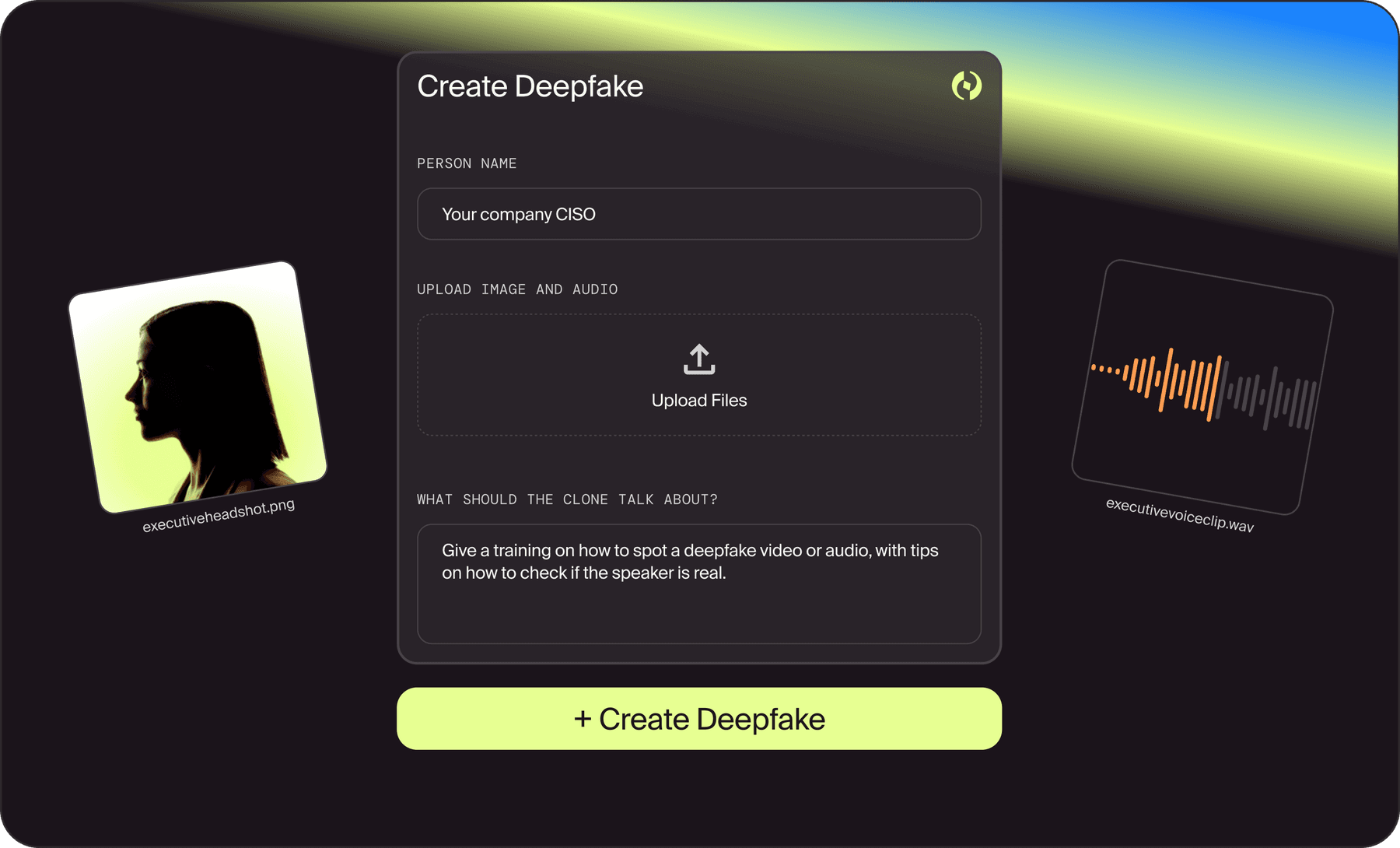Click the circular logo icon in the form header

[966, 86]
